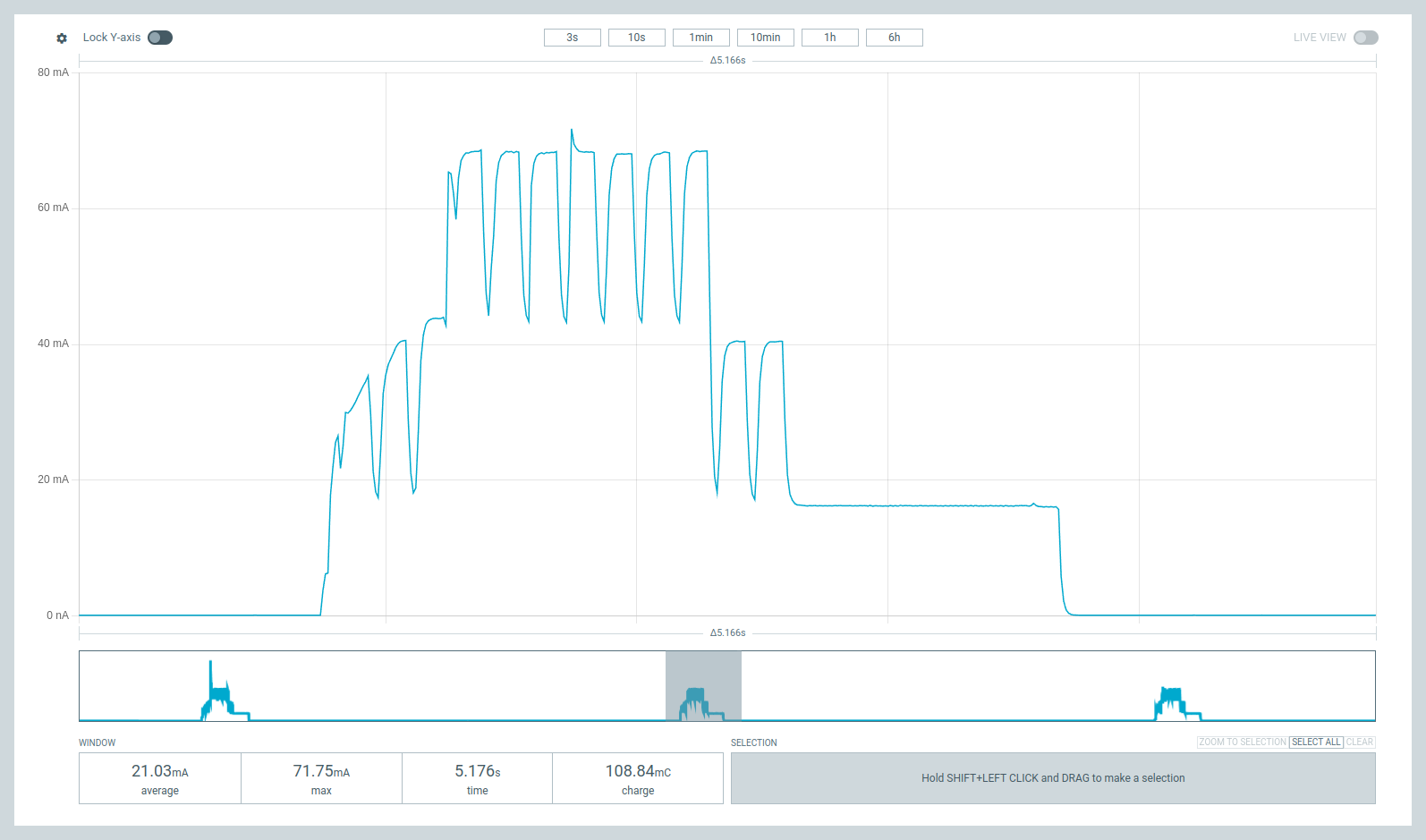Screen dimensions: 1426x840
Task: Click the 20 mA axis label
Action: pos(53,479)
